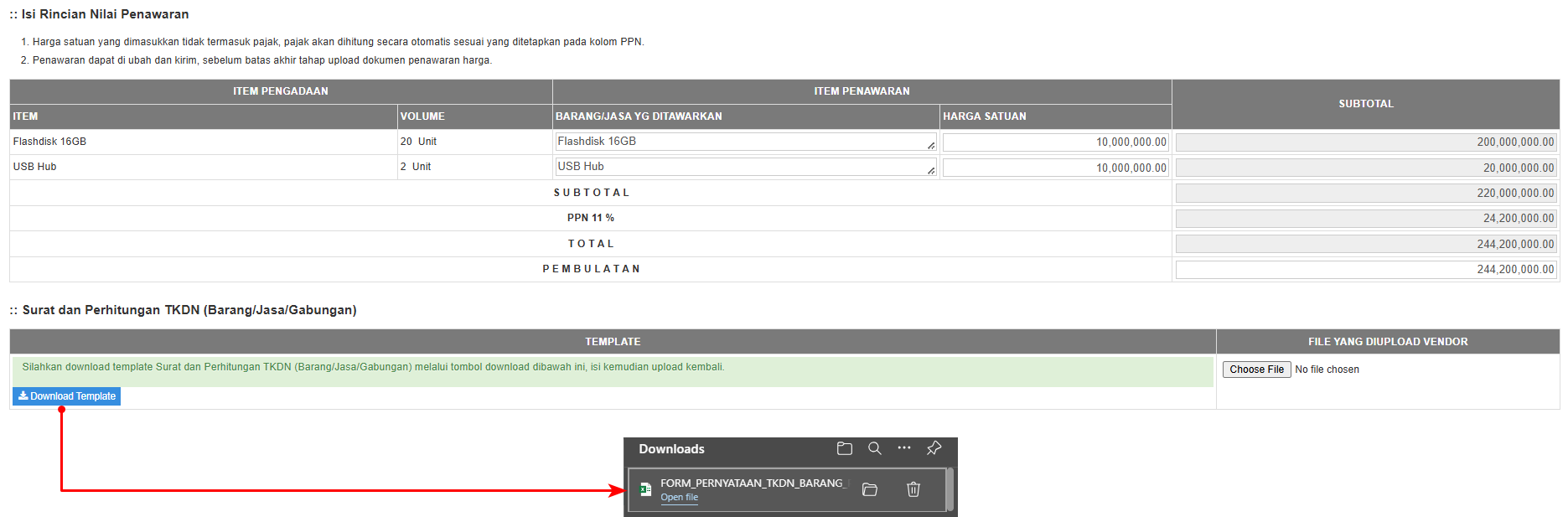
Task: Click the PPN 11% amount field
Action: 1365,219
